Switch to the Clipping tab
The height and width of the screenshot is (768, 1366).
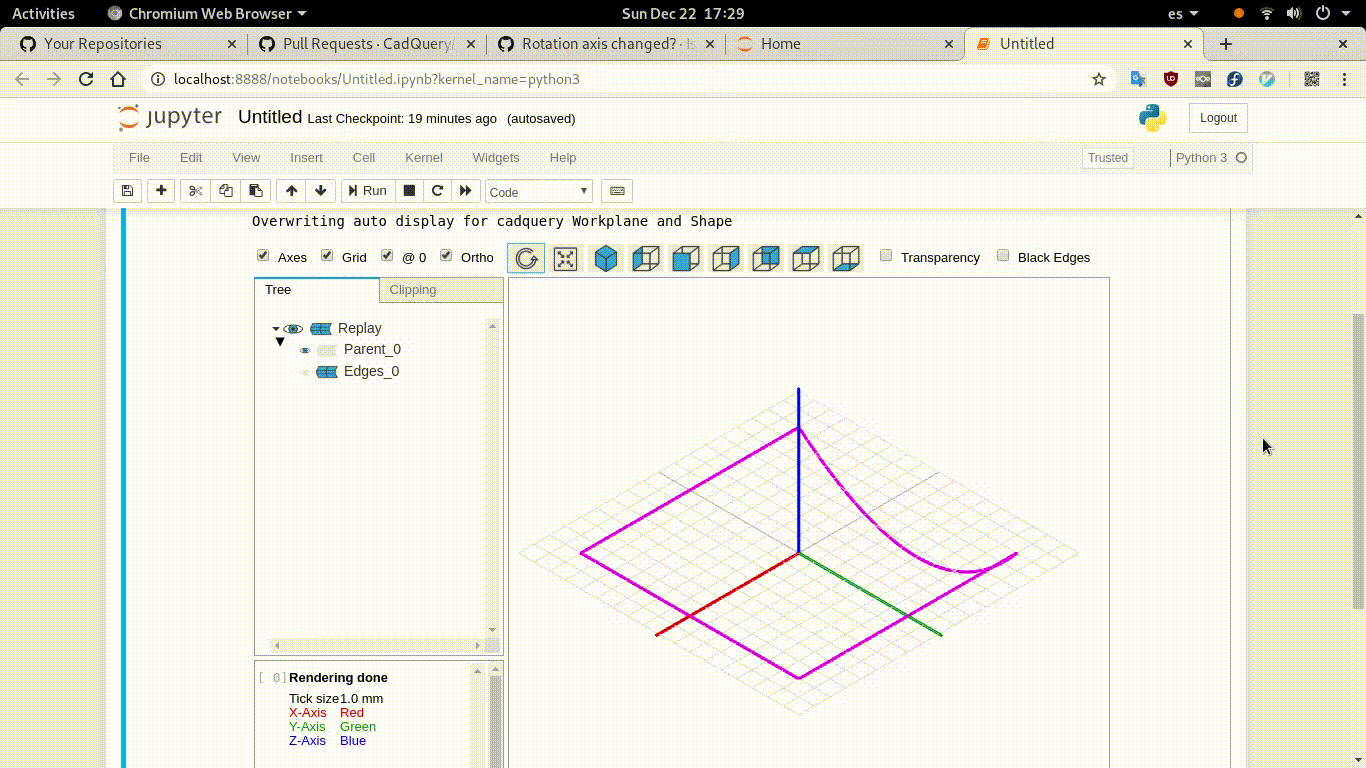pos(412,289)
